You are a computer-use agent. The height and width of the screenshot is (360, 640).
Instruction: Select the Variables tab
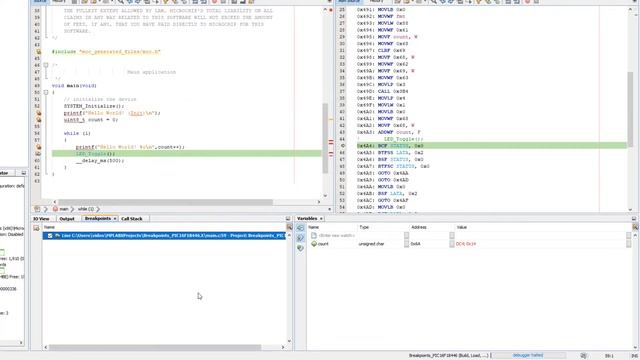tap(307, 218)
